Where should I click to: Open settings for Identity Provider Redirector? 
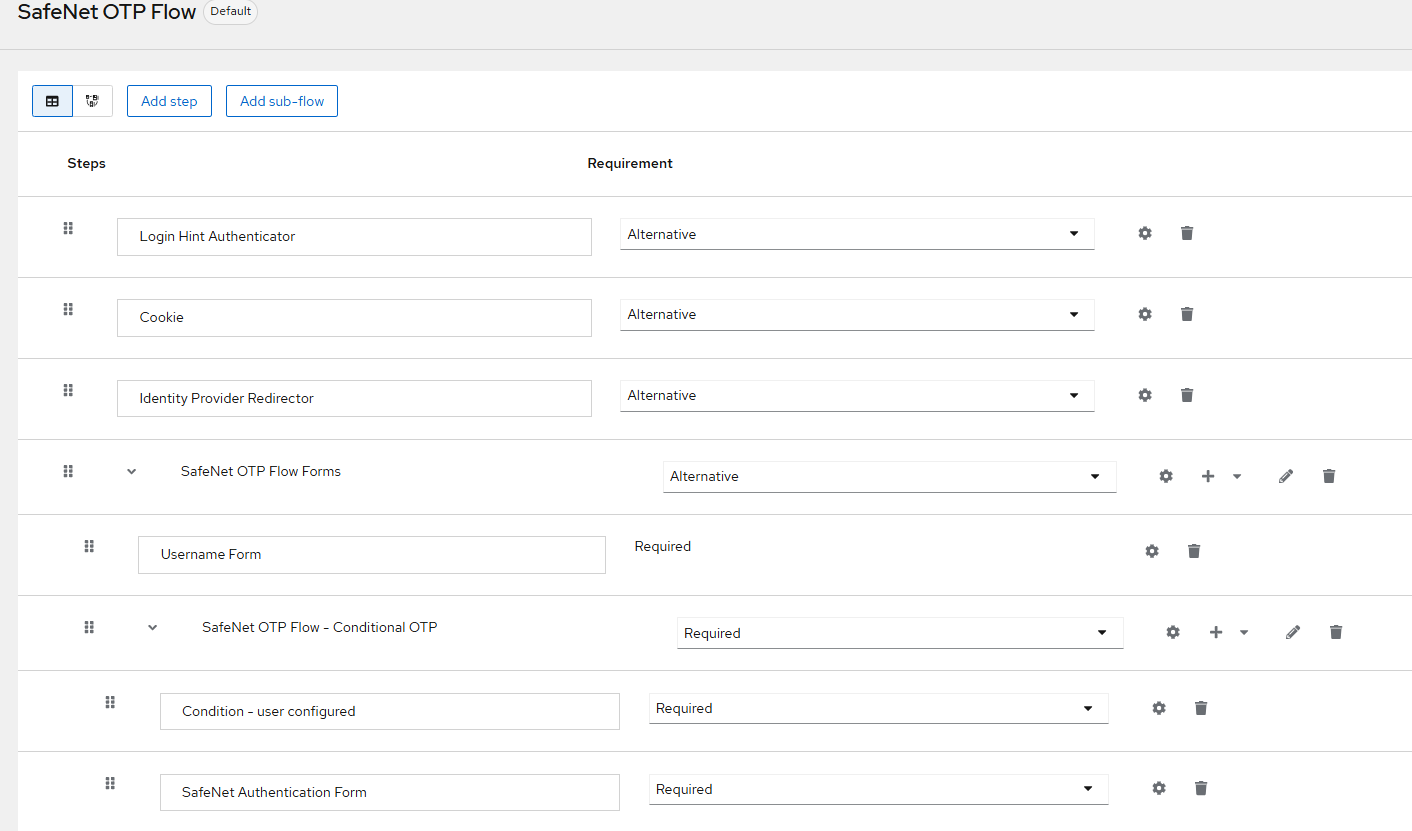pos(1145,395)
